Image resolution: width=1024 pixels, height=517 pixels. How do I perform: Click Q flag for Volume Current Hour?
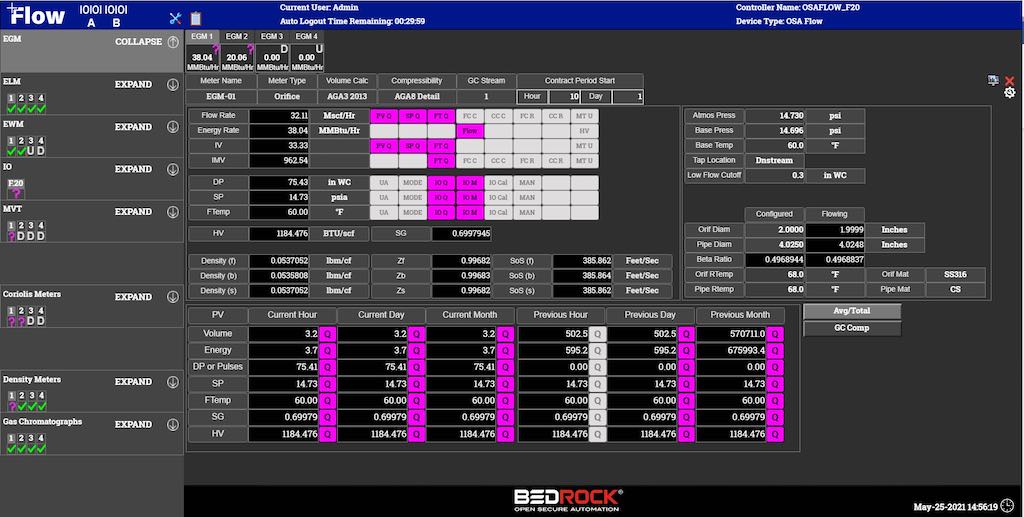[x=327, y=334]
